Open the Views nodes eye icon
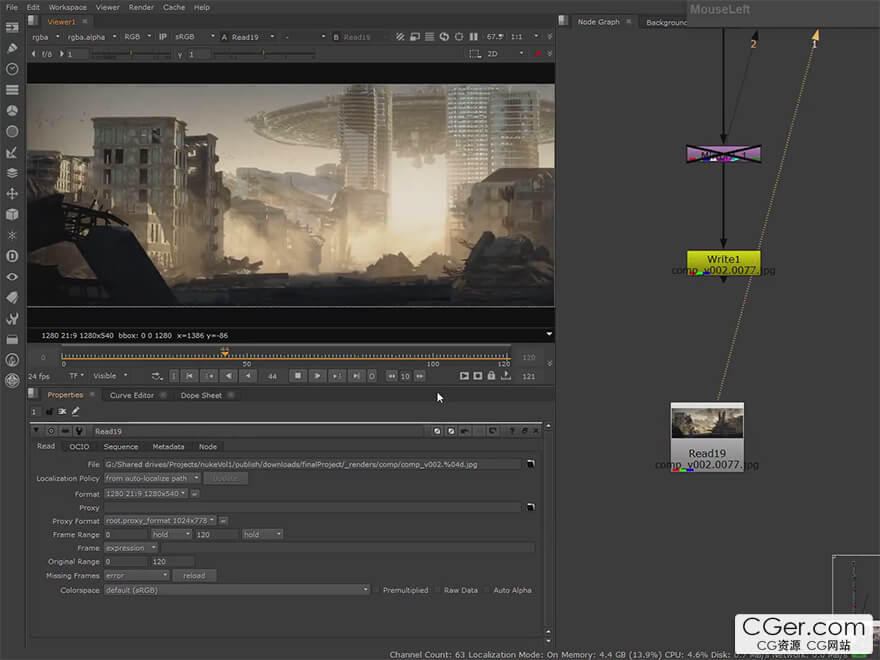This screenshot has height=660, width=880. (x=12, y=277)
